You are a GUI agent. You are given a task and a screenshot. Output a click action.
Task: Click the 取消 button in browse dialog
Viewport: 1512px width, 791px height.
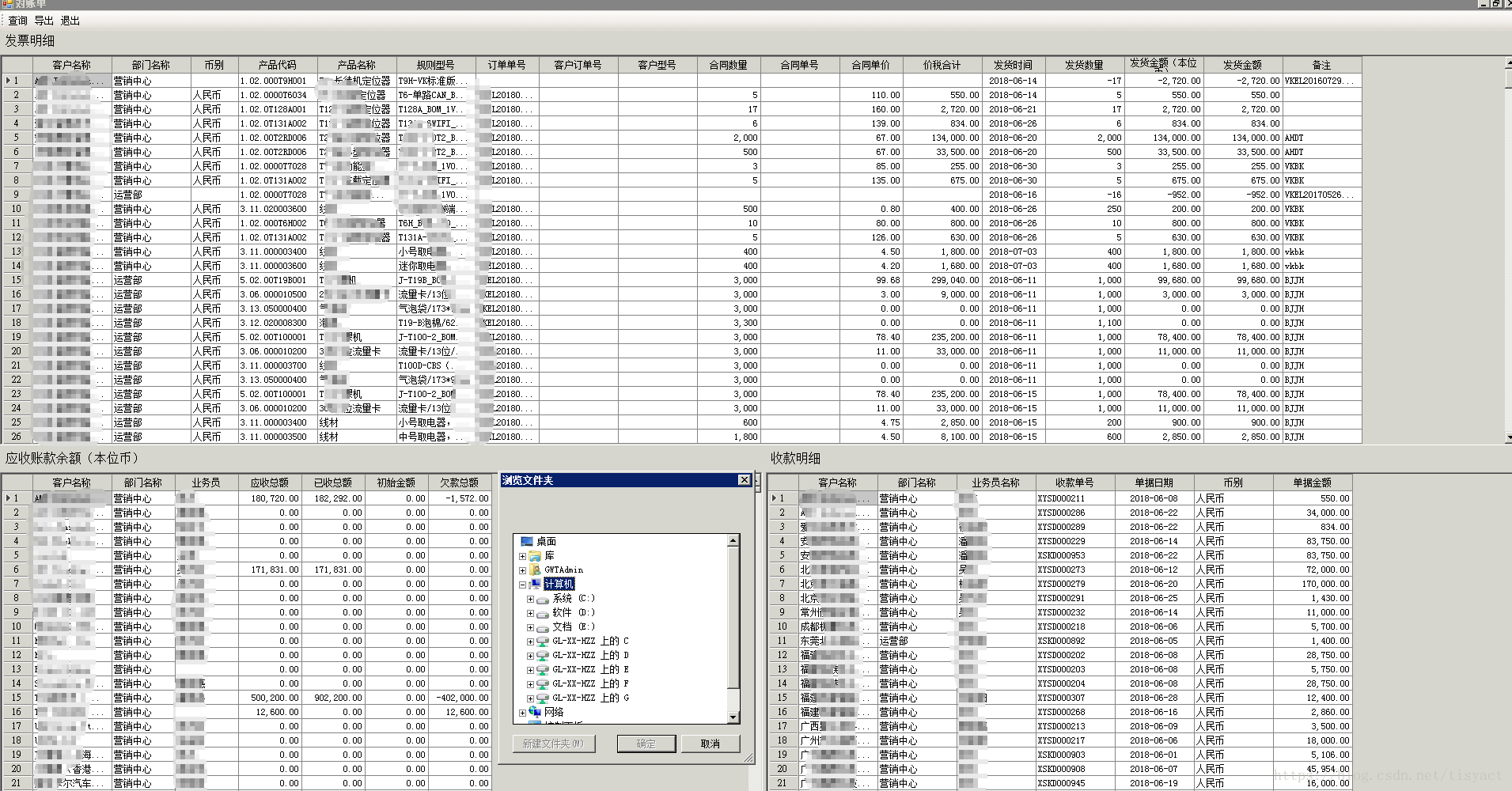[x=711, y=744]
